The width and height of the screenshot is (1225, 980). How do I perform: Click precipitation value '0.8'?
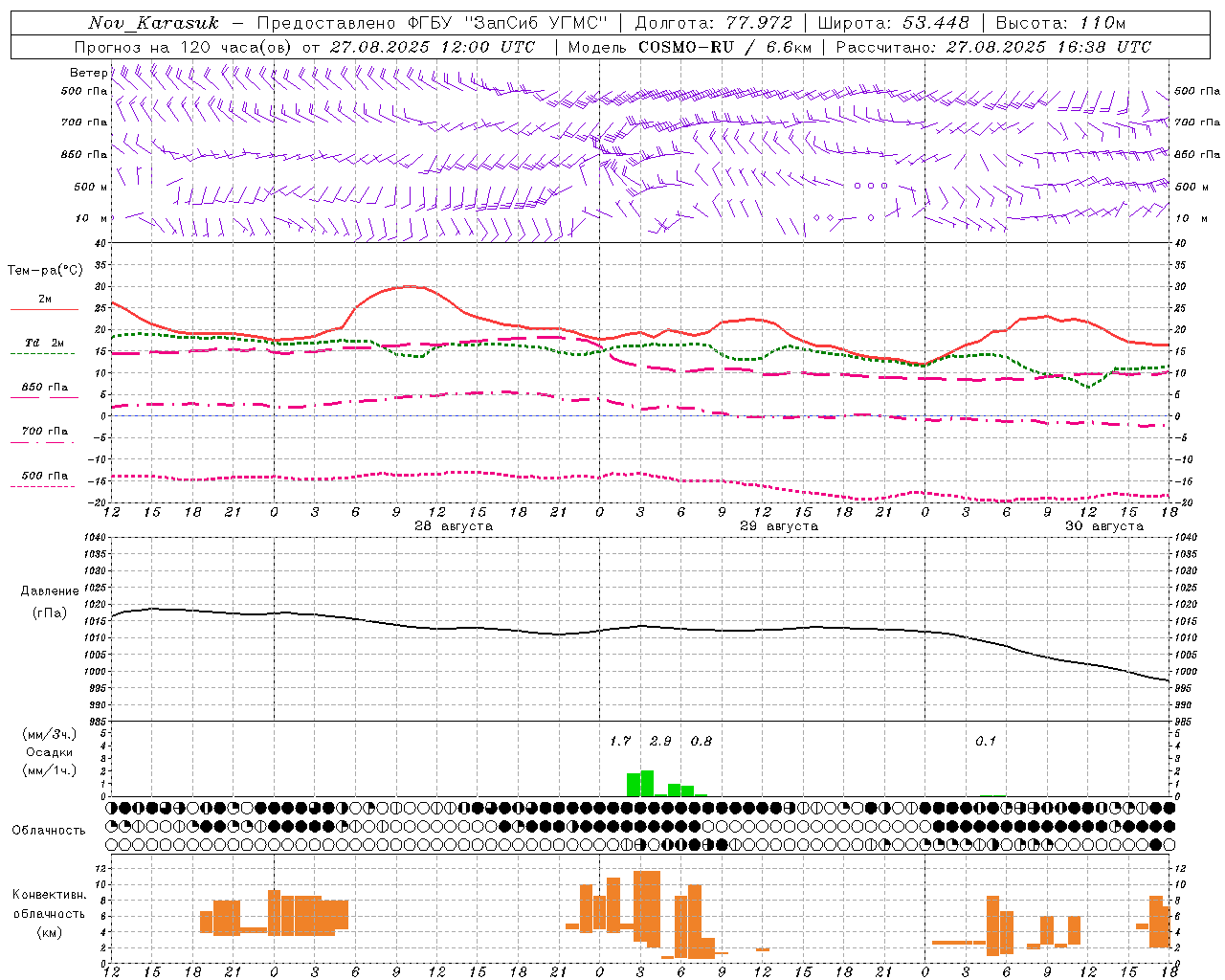[702, 742]
